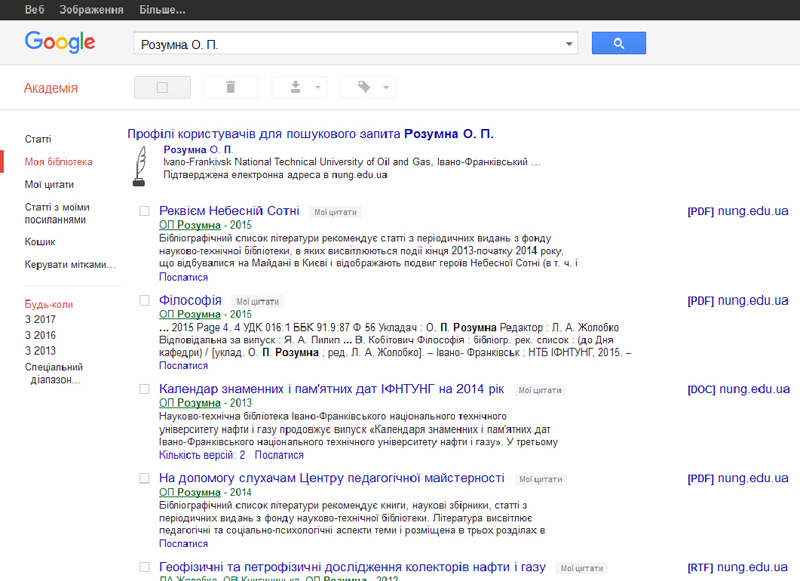Expand the export dropdown arrow
Image resolution: width=800 pixels, height=581 pixels.
point(317,87)
